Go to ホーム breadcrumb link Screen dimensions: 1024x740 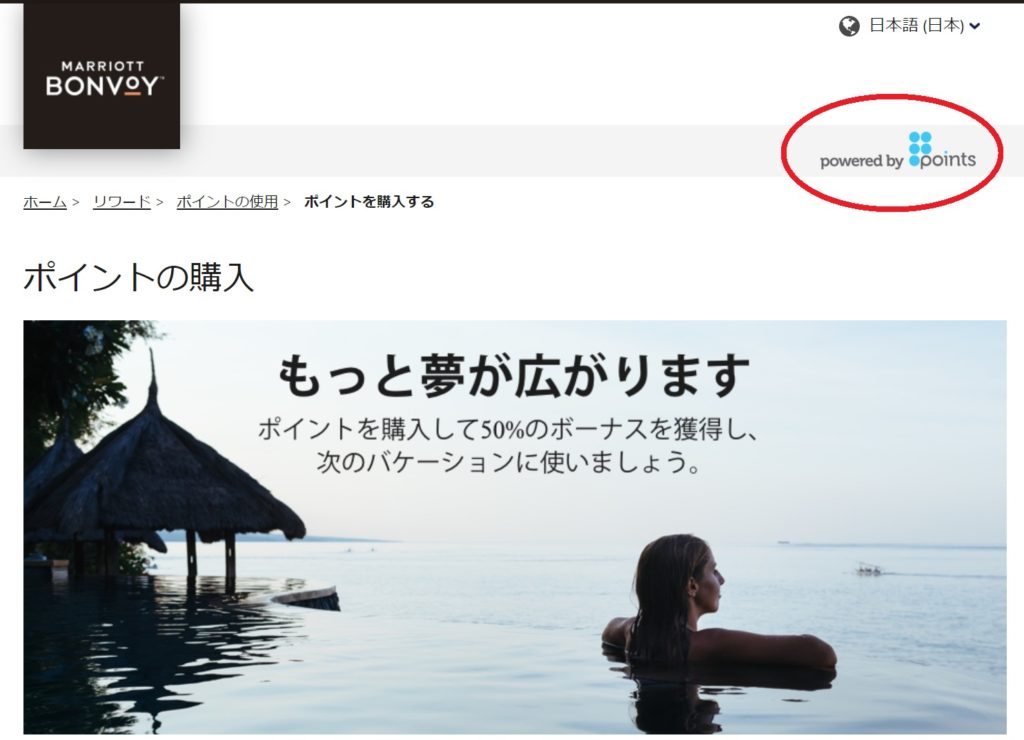tap(45, 202)
